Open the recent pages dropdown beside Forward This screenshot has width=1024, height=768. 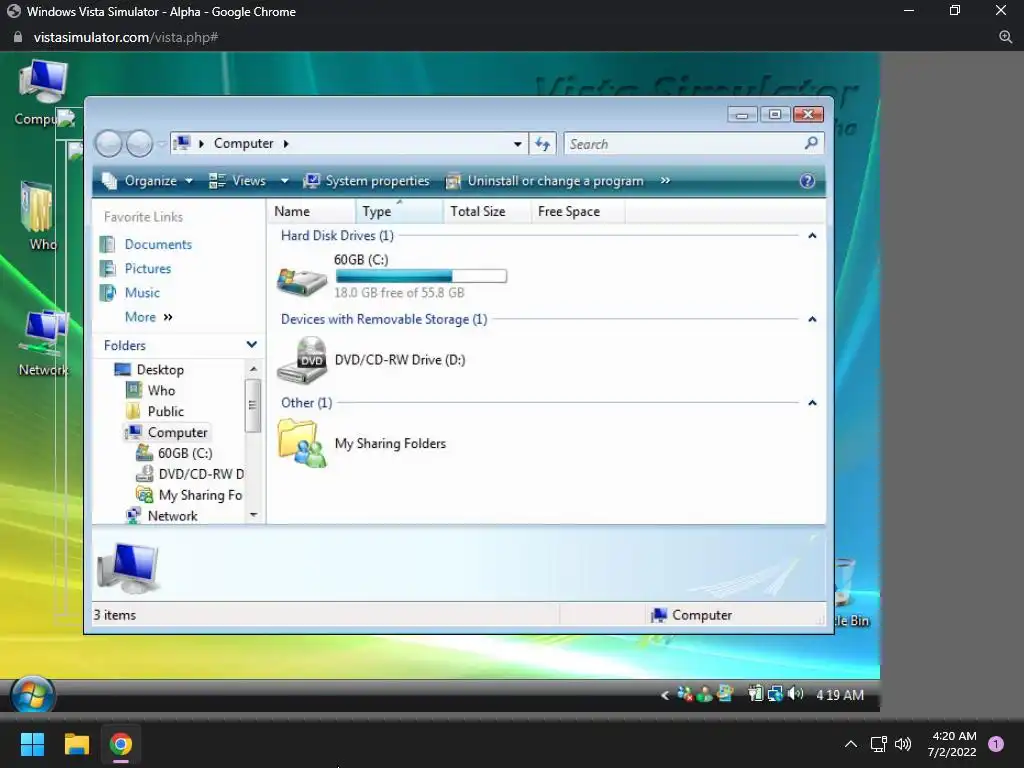click(161, 144)
